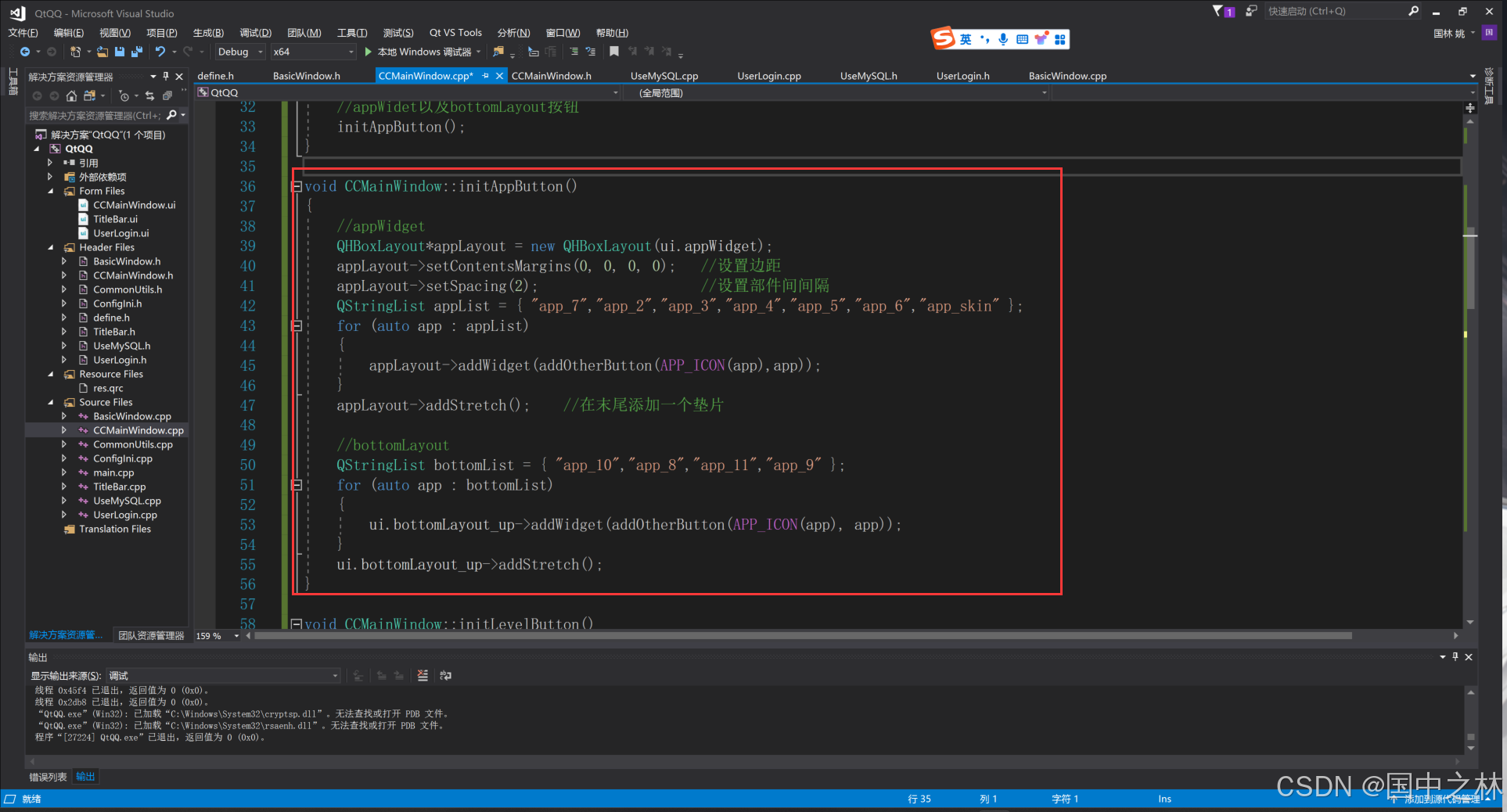Open the x64 platform dropdown
Image resolution: width=1507 pixels, height=812 pixels.
coord(313,52)
